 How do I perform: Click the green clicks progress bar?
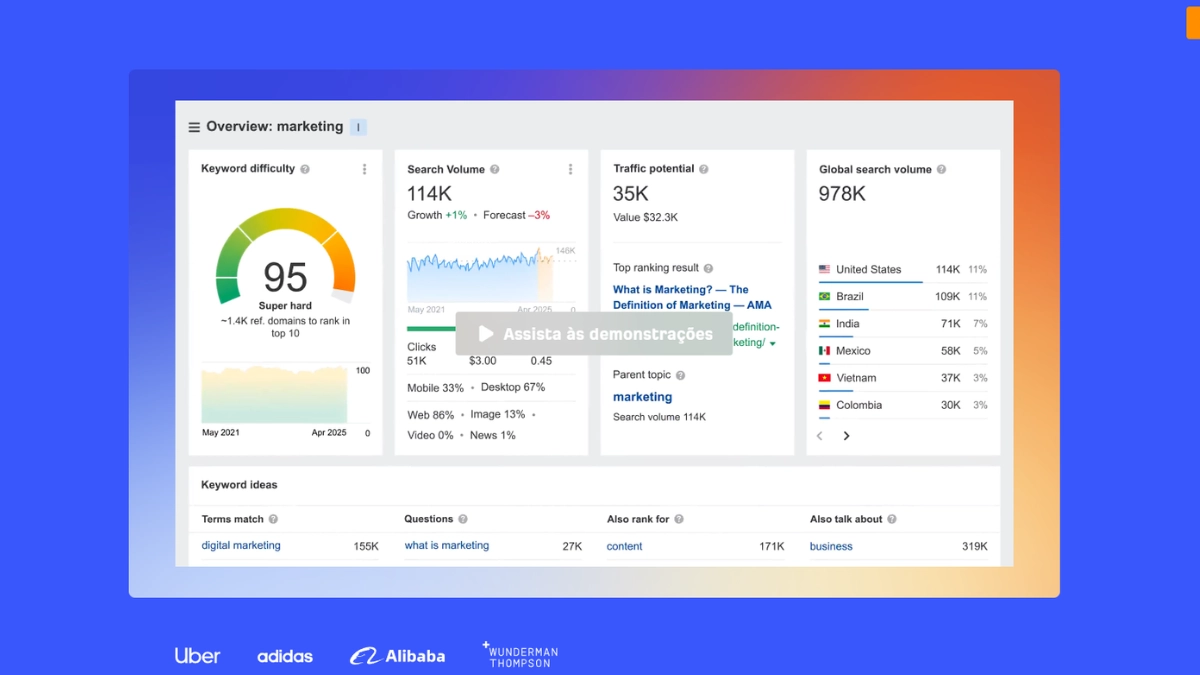[x=432, y=328]
